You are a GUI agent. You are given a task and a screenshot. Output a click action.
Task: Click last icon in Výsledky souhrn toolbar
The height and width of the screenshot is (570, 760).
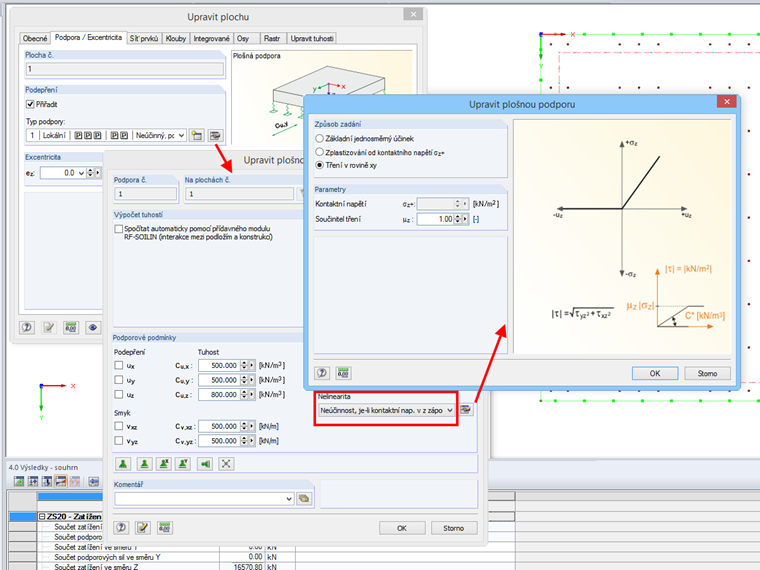[x=94, y=481]
